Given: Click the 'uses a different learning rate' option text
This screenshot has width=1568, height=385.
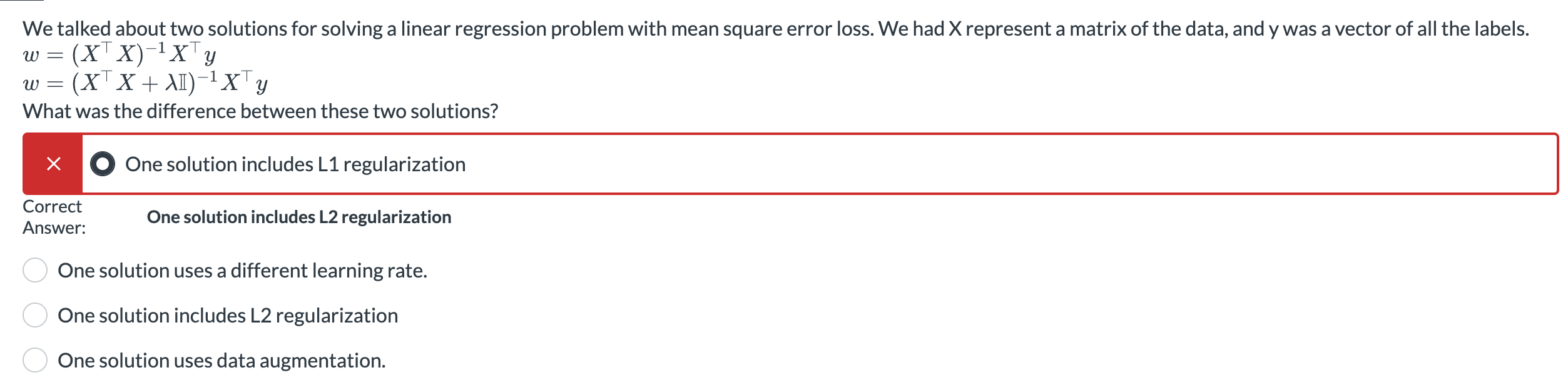Looking at the screenshot, I should (242, 271).
